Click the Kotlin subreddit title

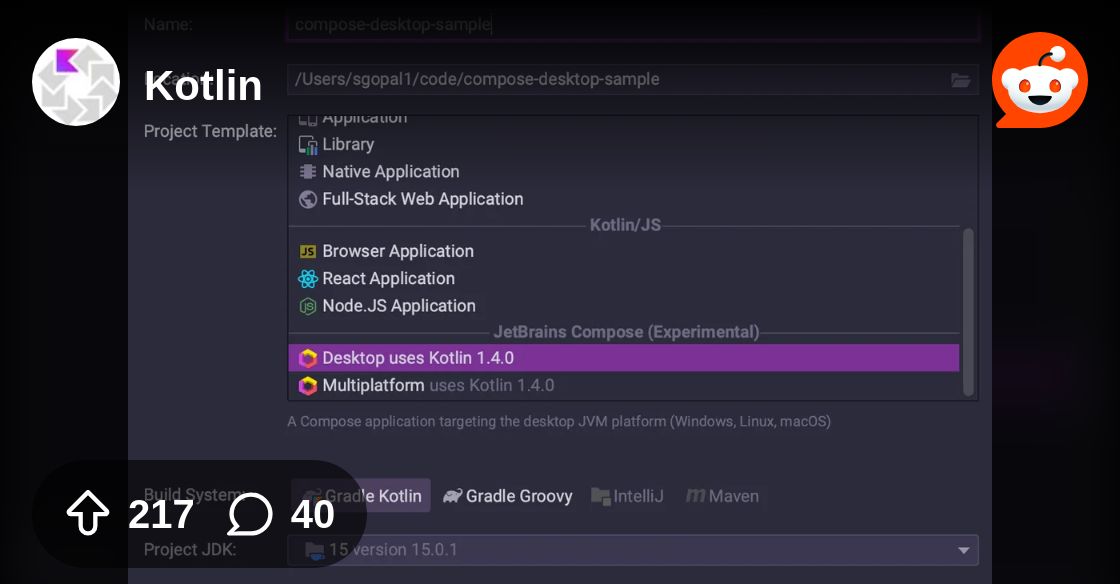coord(203,86)
